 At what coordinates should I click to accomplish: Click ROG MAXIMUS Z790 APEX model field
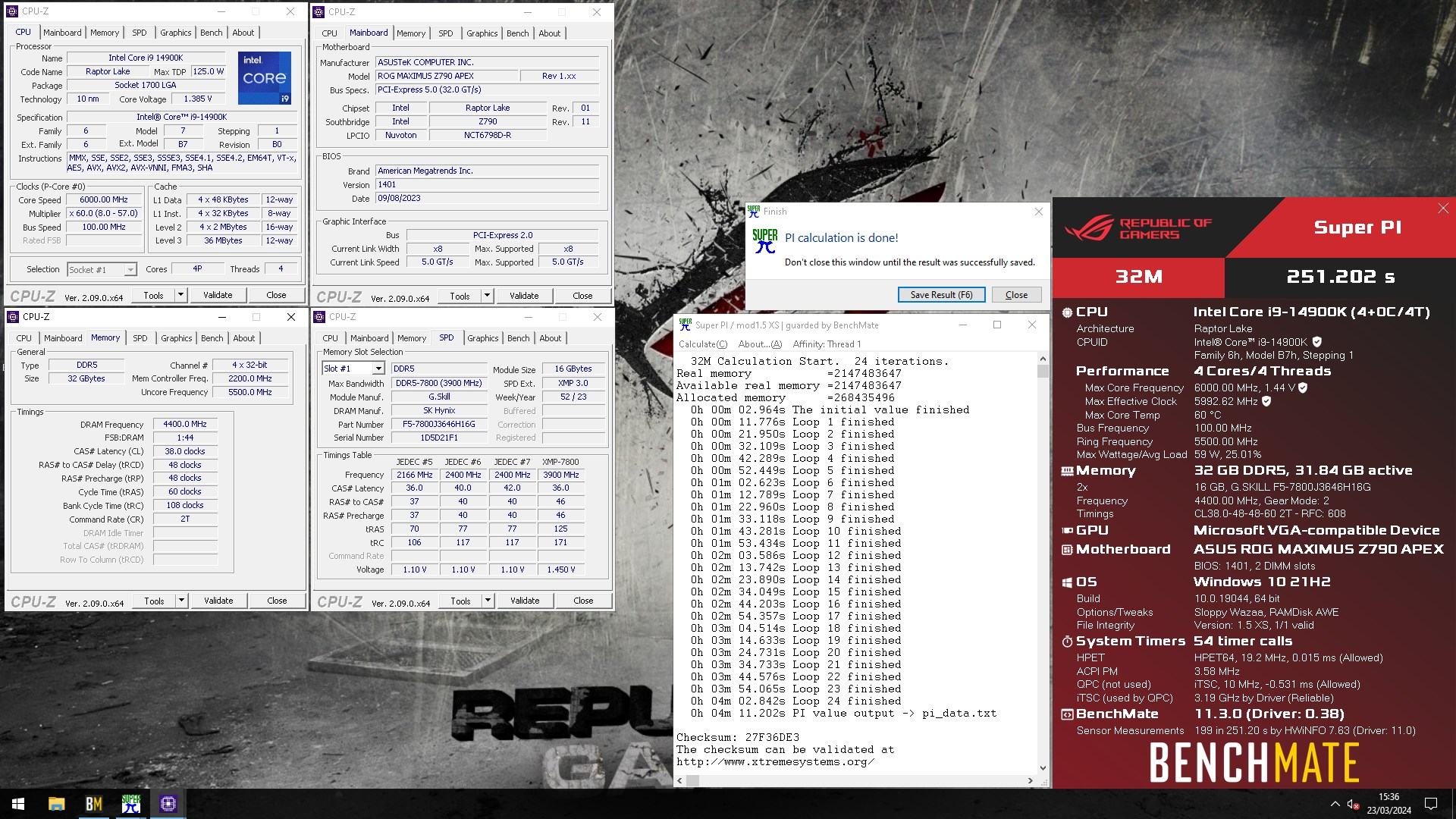point(447,76)
